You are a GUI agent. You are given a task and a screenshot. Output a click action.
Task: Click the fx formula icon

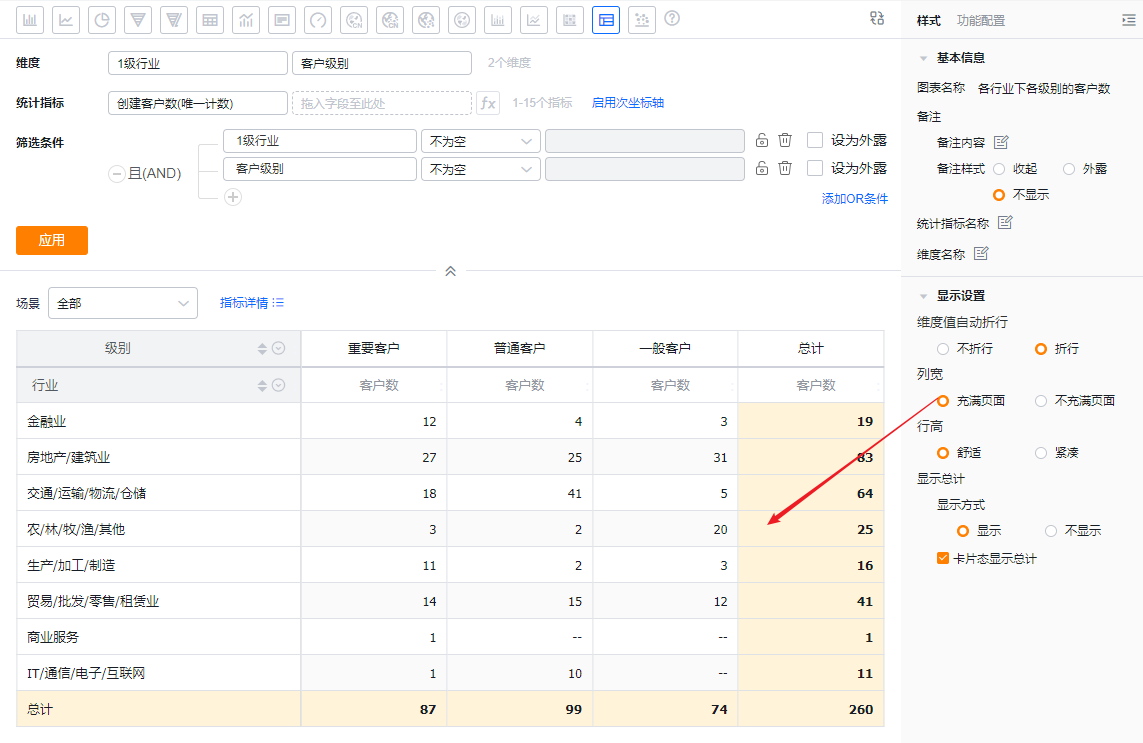click(x=487, y=103)
